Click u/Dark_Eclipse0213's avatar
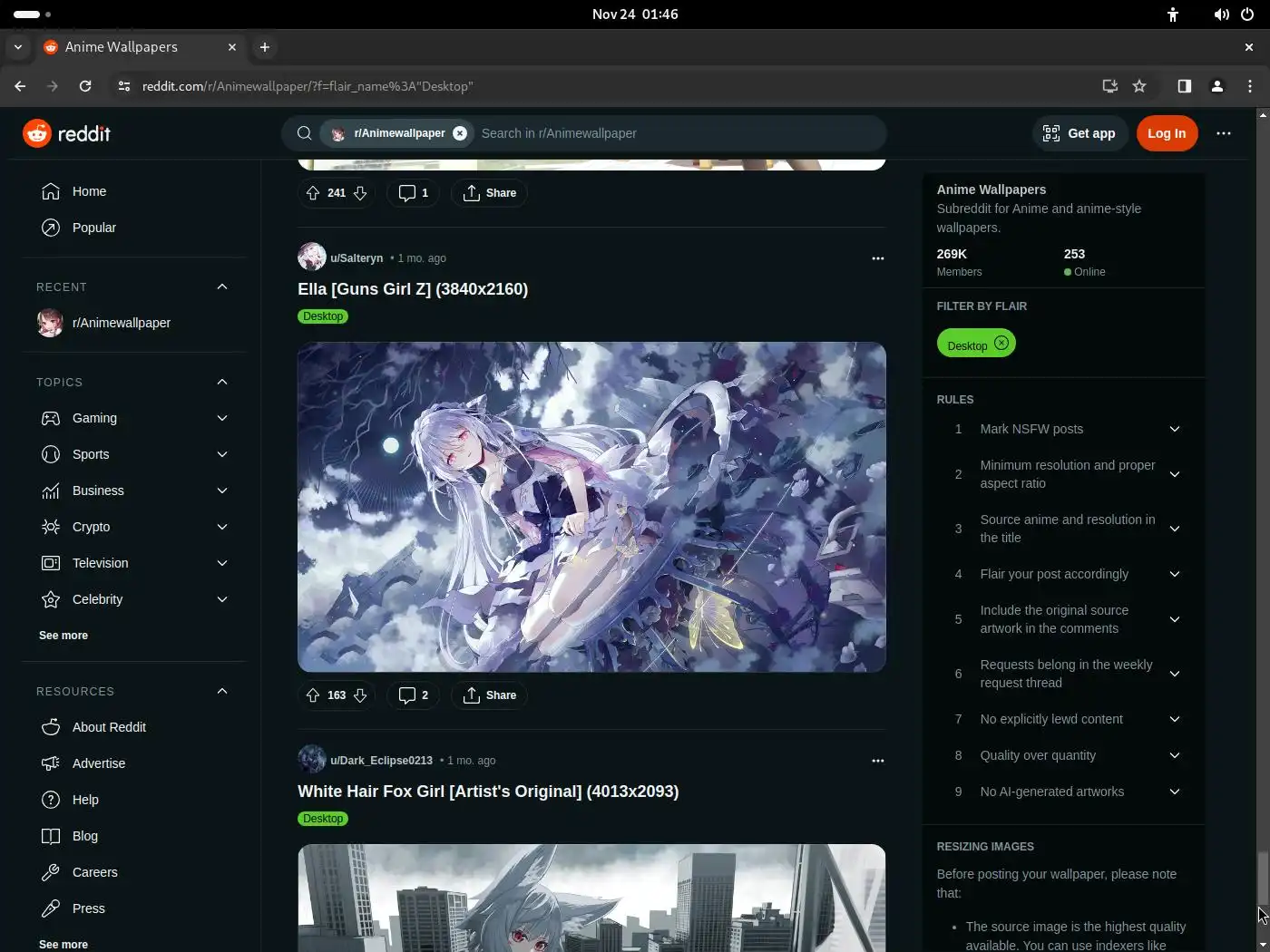Screen dimensions: 1270x952 tap(312, 760)
